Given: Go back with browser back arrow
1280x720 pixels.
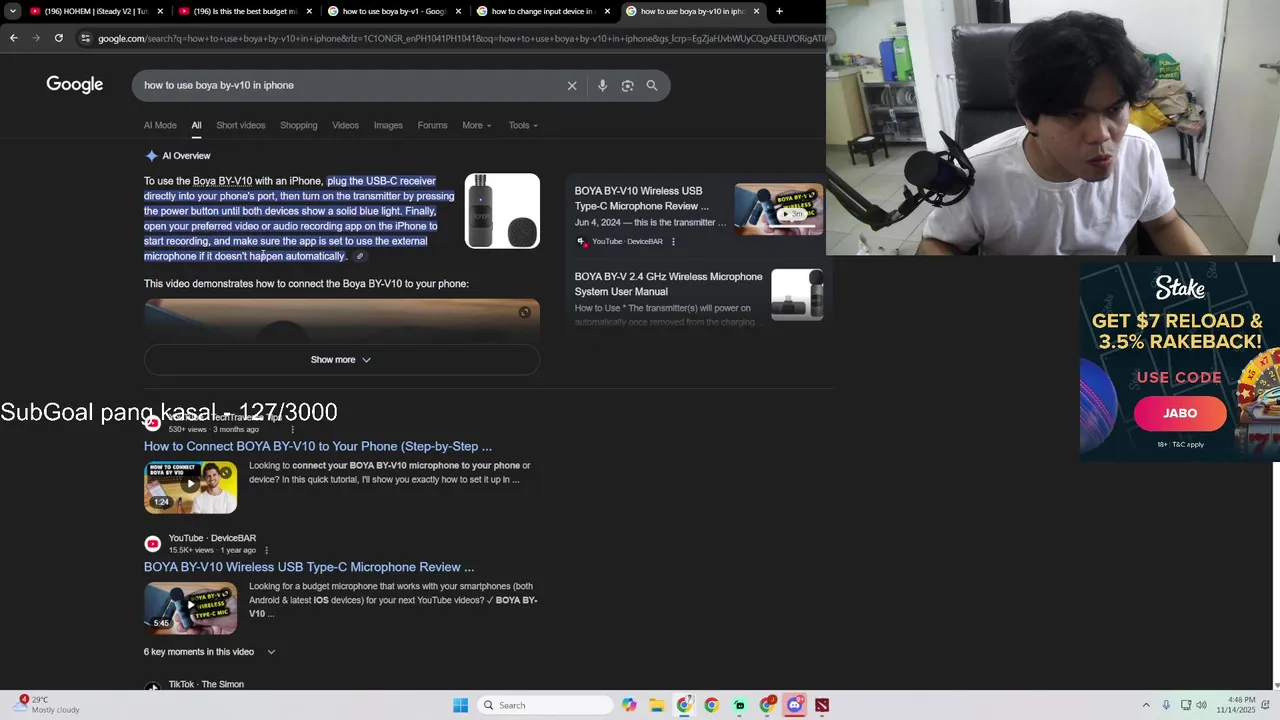Looking at the screenshot, I should coord(13,38).
